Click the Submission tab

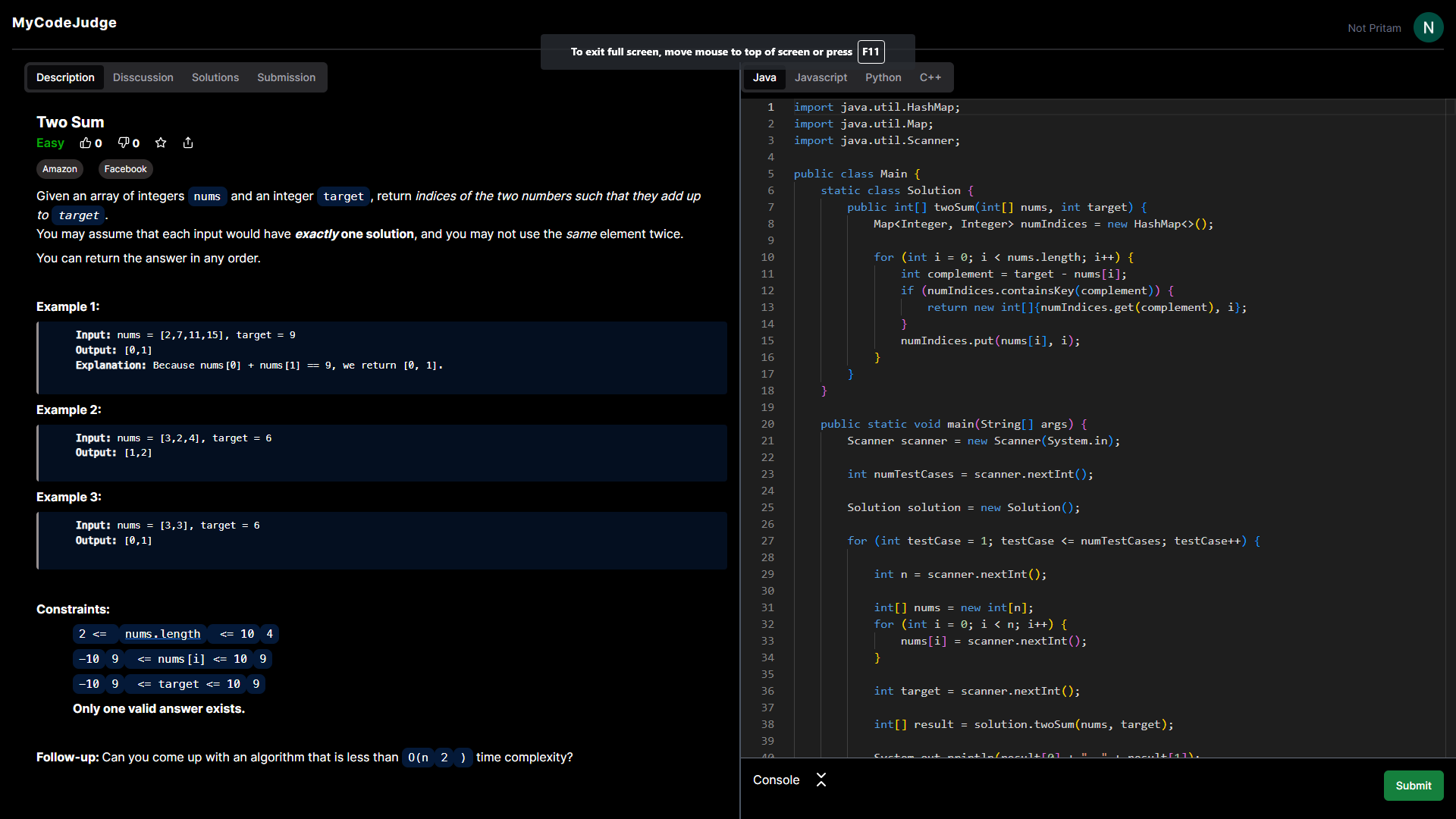pyautogui.click(x=285, y=77)
